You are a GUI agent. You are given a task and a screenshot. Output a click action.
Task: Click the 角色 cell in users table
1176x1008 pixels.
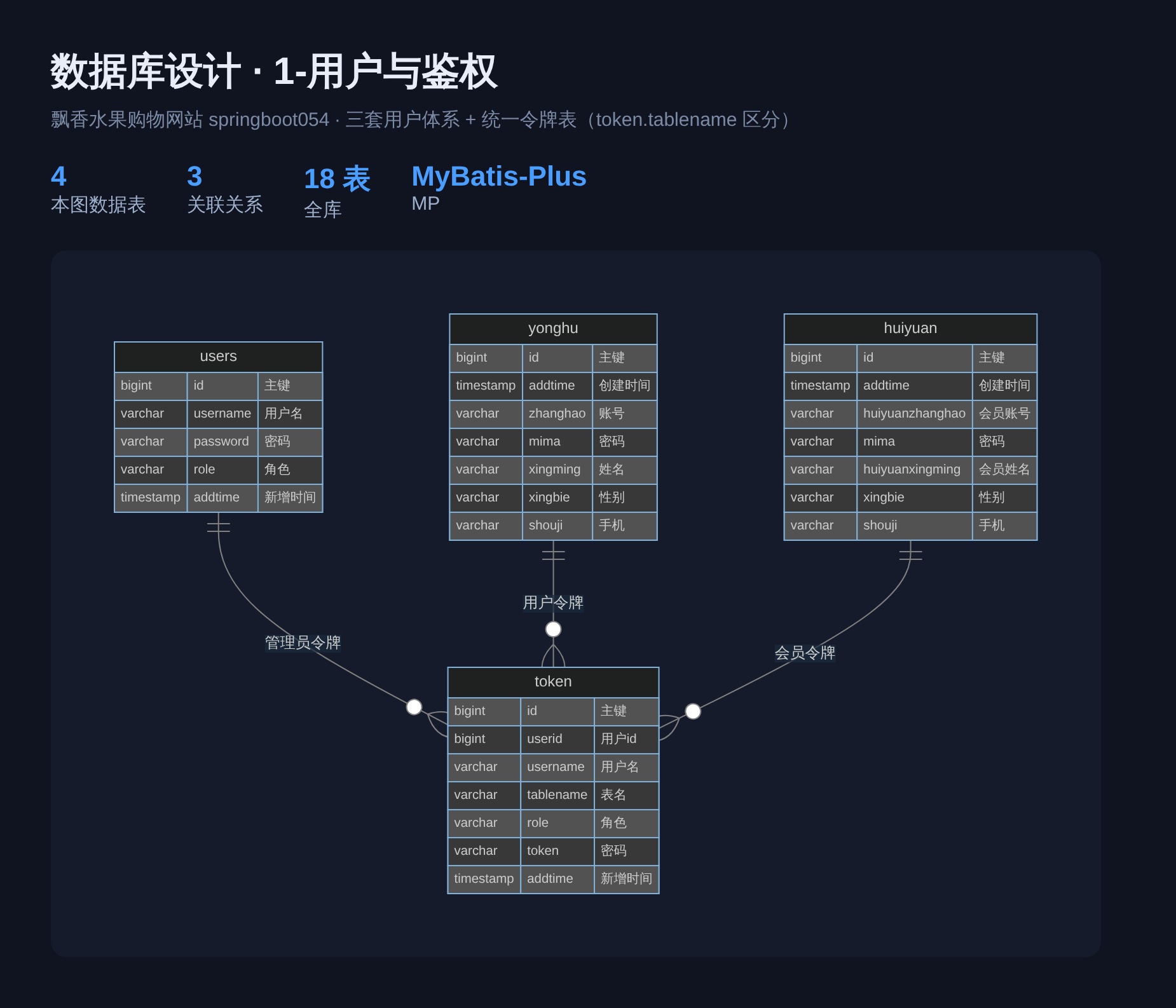click(x=290, y=470)
